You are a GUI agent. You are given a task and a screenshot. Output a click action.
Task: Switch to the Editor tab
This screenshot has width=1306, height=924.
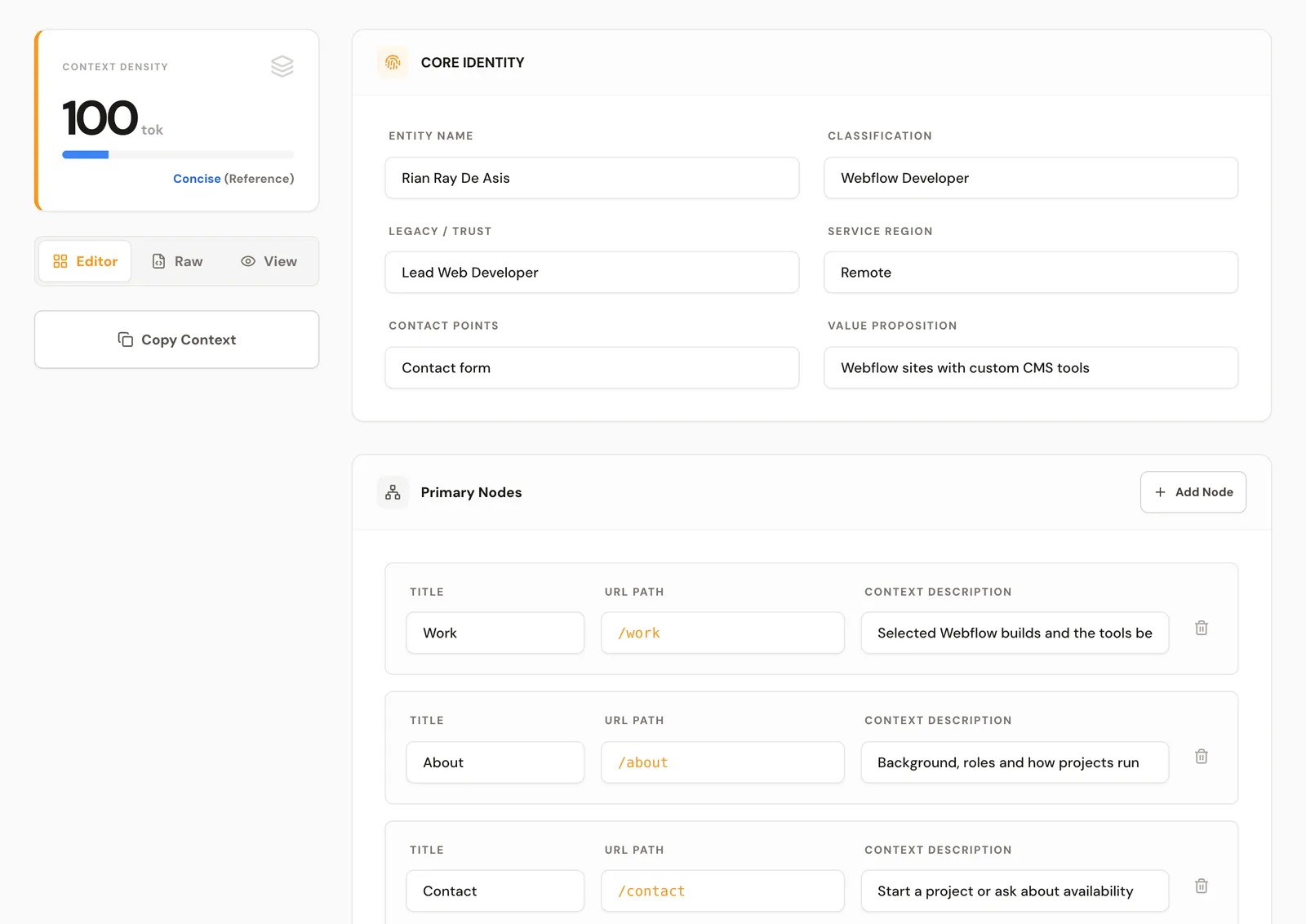click(85, 261)
